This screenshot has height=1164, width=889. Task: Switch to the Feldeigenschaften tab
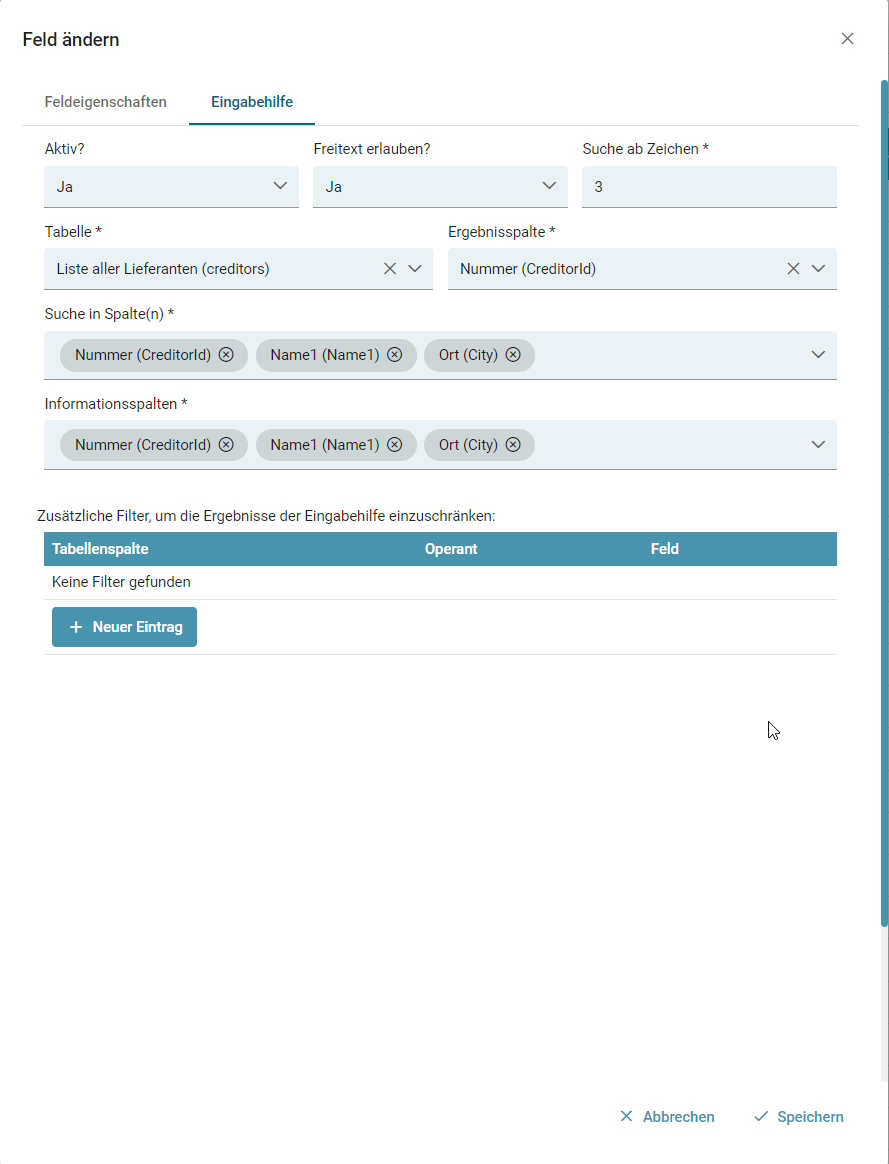106,102
